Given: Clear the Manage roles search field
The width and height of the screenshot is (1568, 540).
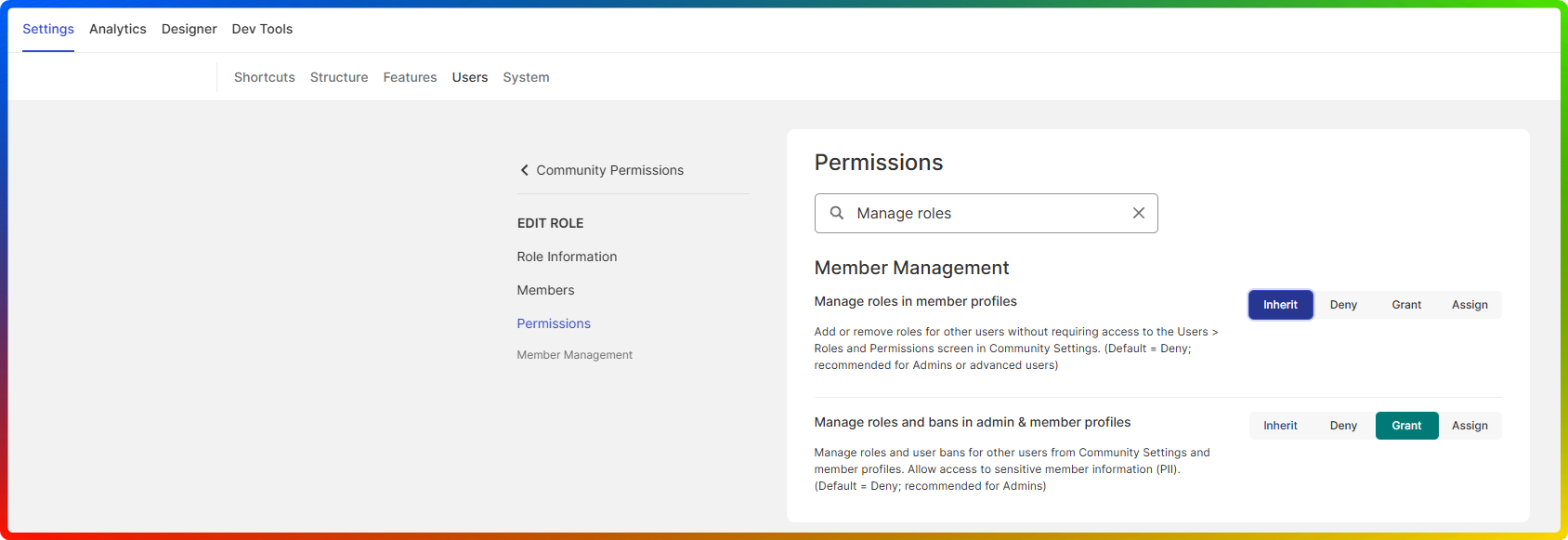Looking at the screenshot, I should tap(1138, 213).
